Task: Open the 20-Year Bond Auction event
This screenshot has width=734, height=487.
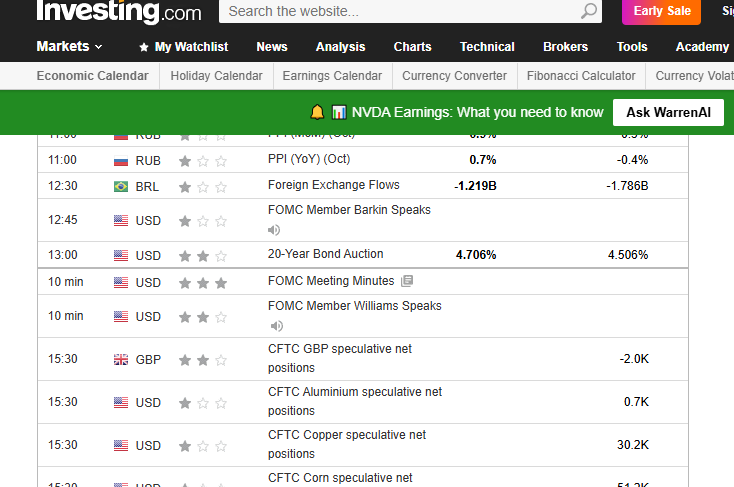Action: tap(325, 254)
